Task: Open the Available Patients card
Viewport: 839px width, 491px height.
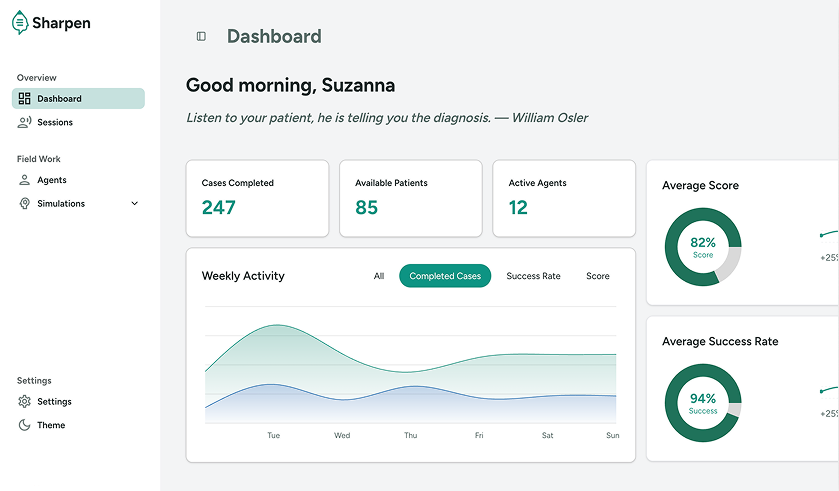Action: click(x=410, y=198)
